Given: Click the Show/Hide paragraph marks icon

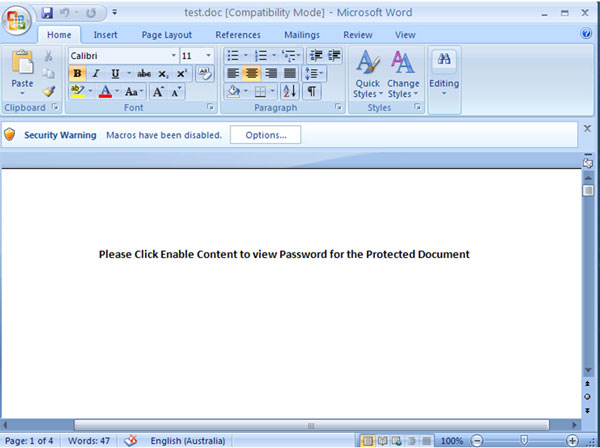Looking at the screenshot, I should 312,91.
